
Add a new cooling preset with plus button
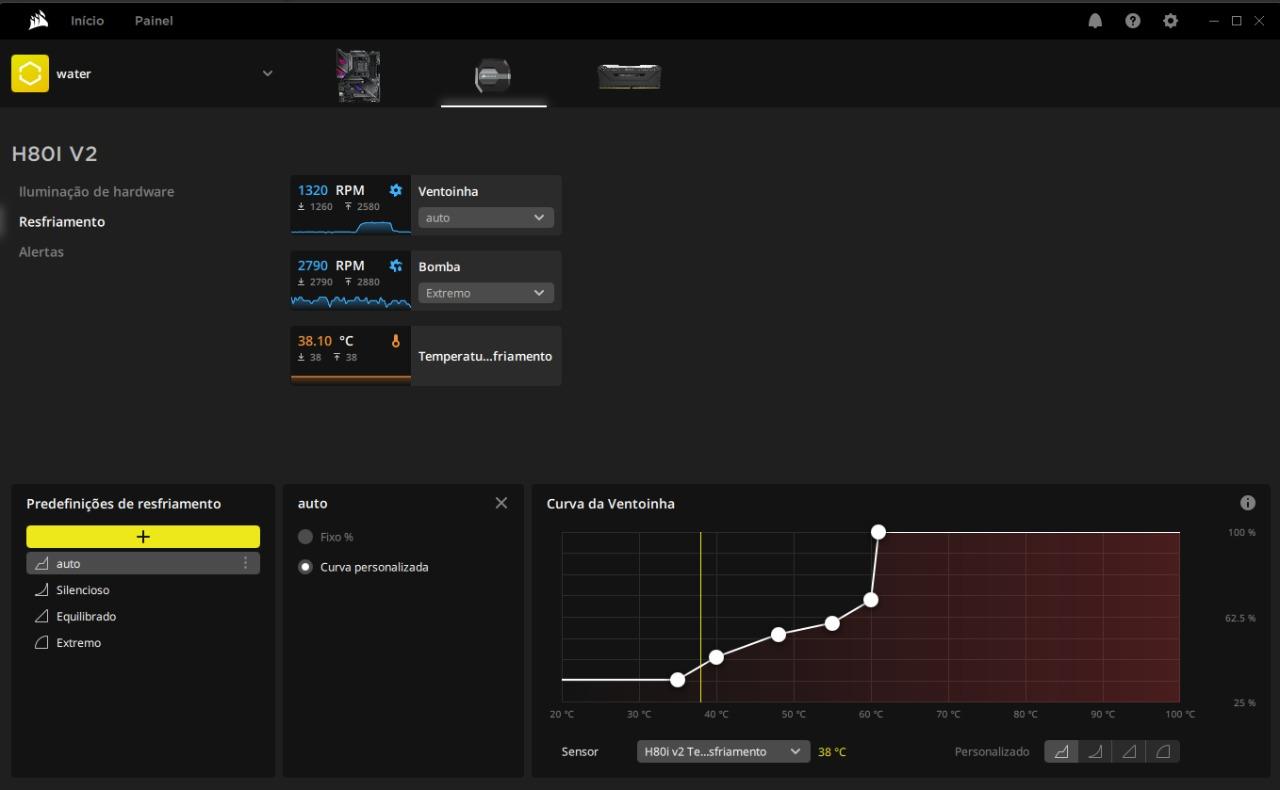point(143,537)
